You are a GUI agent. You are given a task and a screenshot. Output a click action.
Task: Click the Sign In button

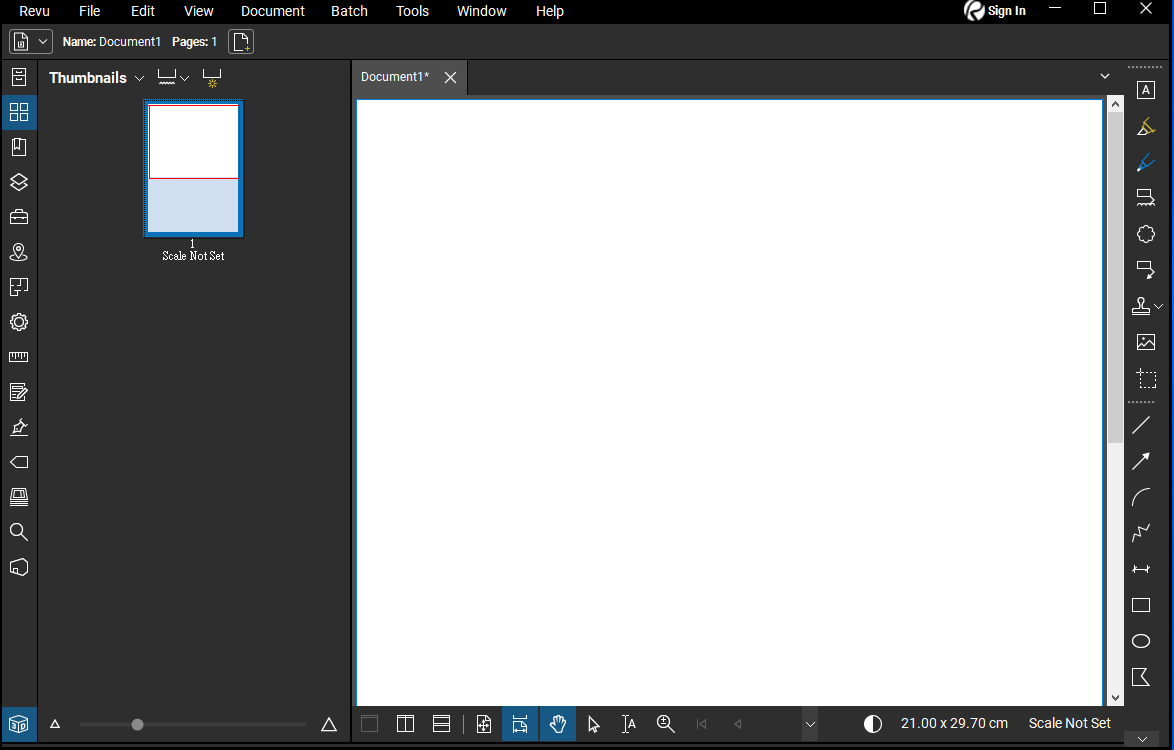[x=995, y=11]
